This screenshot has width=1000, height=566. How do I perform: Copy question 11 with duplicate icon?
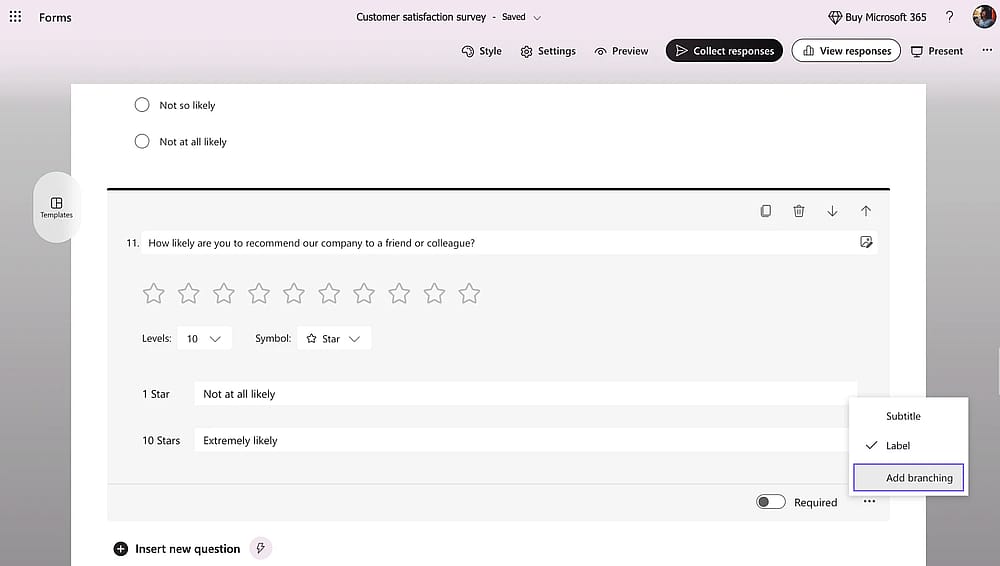click(x=765, y=211)
